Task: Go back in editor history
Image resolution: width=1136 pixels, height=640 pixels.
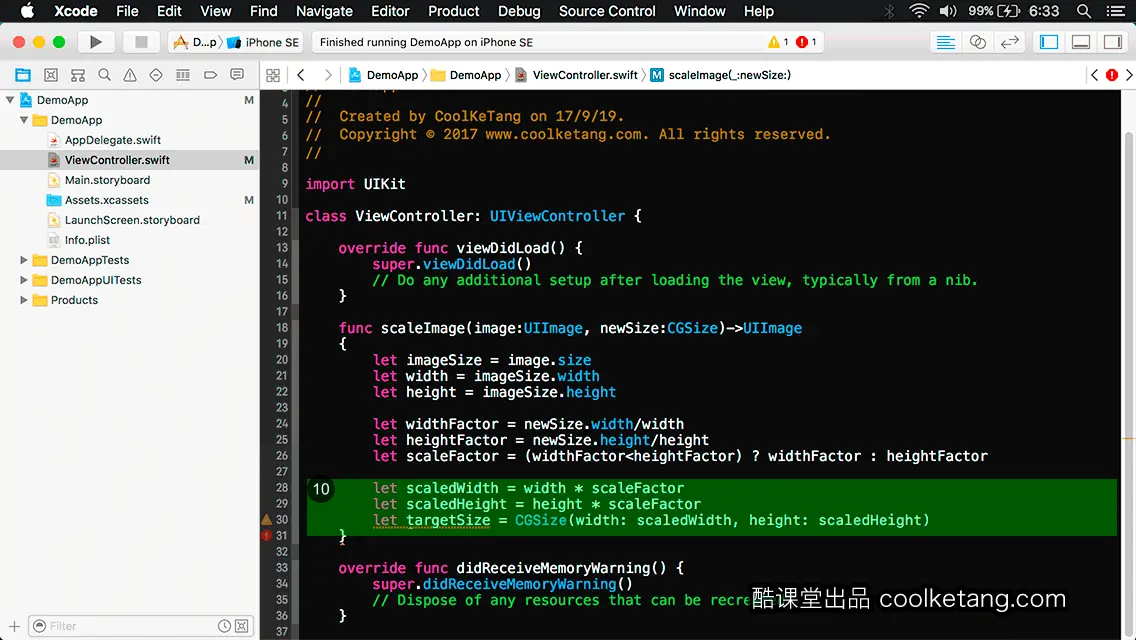Action: click(301, 75)
